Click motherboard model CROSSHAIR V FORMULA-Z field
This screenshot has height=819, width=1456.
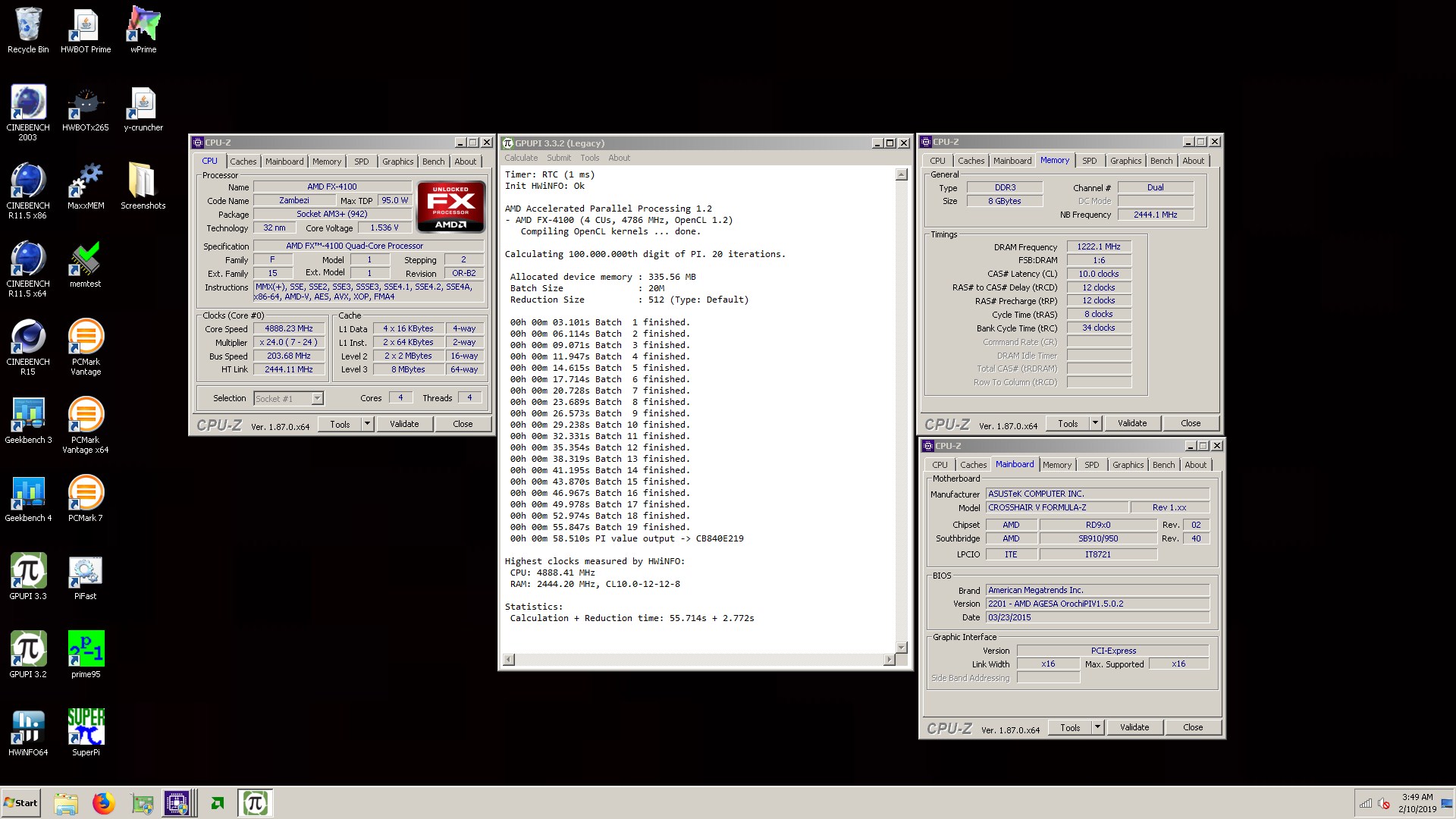click(1056, 507)
